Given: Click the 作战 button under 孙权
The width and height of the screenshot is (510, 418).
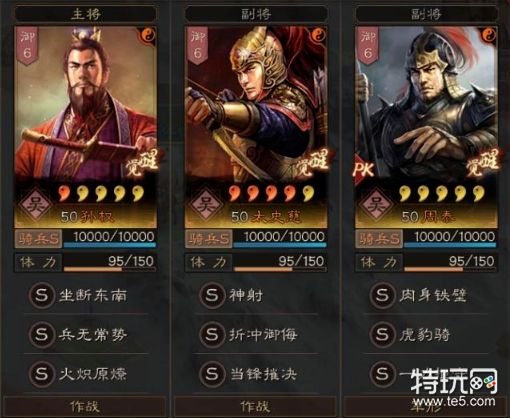Looking at the screenshot, I should coord(85,407).
